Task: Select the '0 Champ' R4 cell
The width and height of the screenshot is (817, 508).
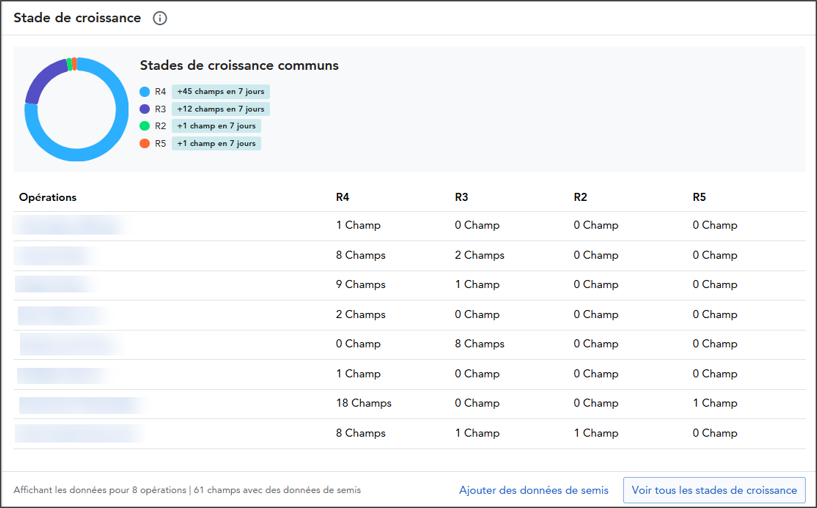Action: (x=358, y=344)
